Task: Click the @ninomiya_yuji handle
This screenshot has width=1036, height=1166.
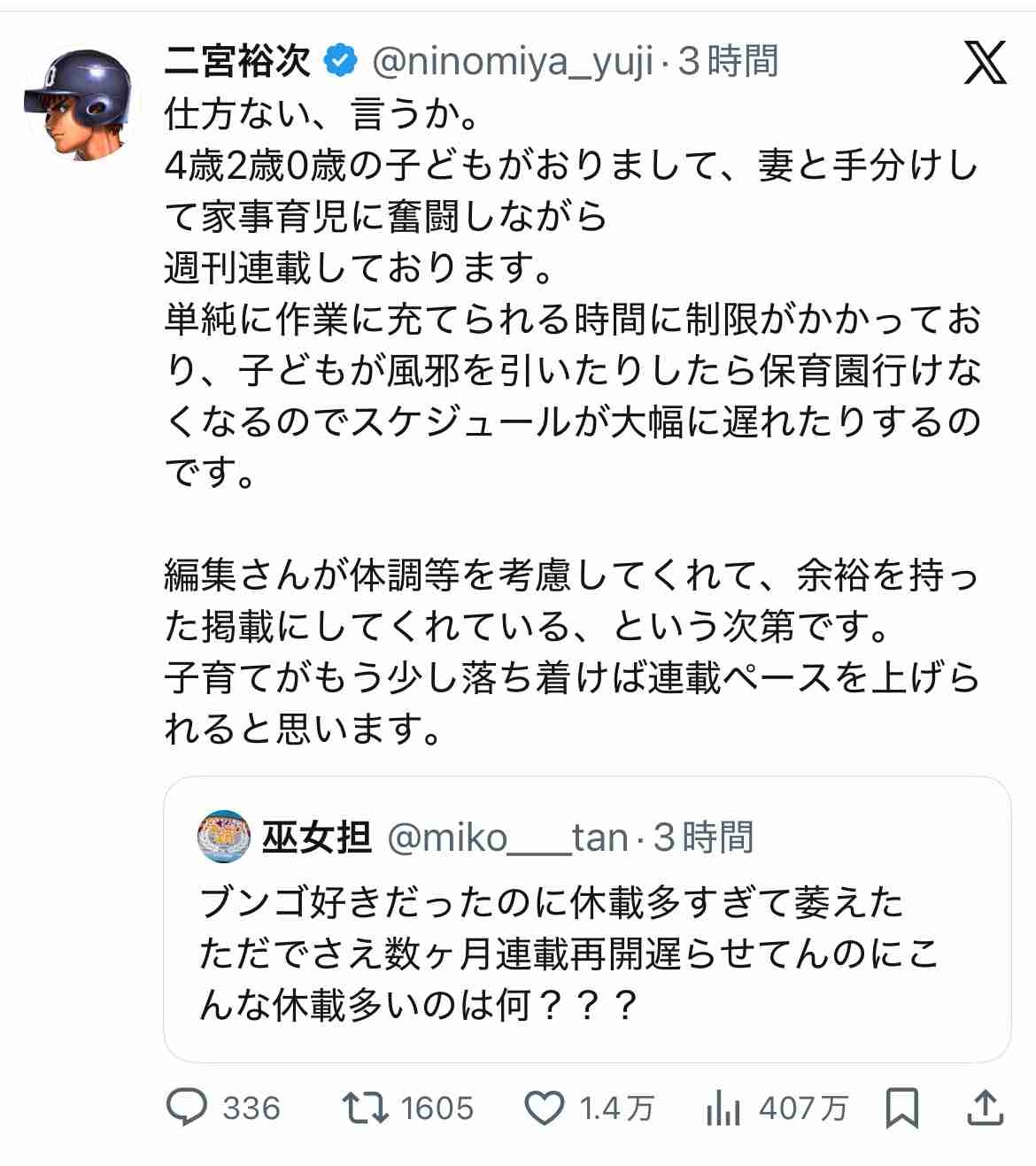Action: (x=512, y=62)
